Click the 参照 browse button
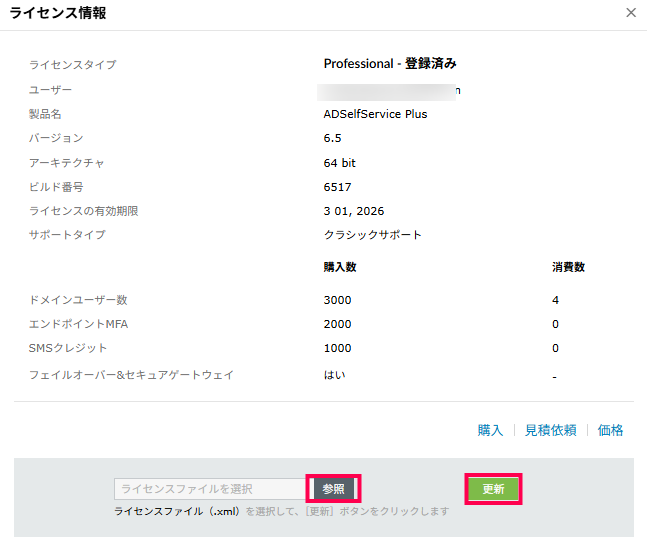The image size is (647, 549). tap(333, 489)
